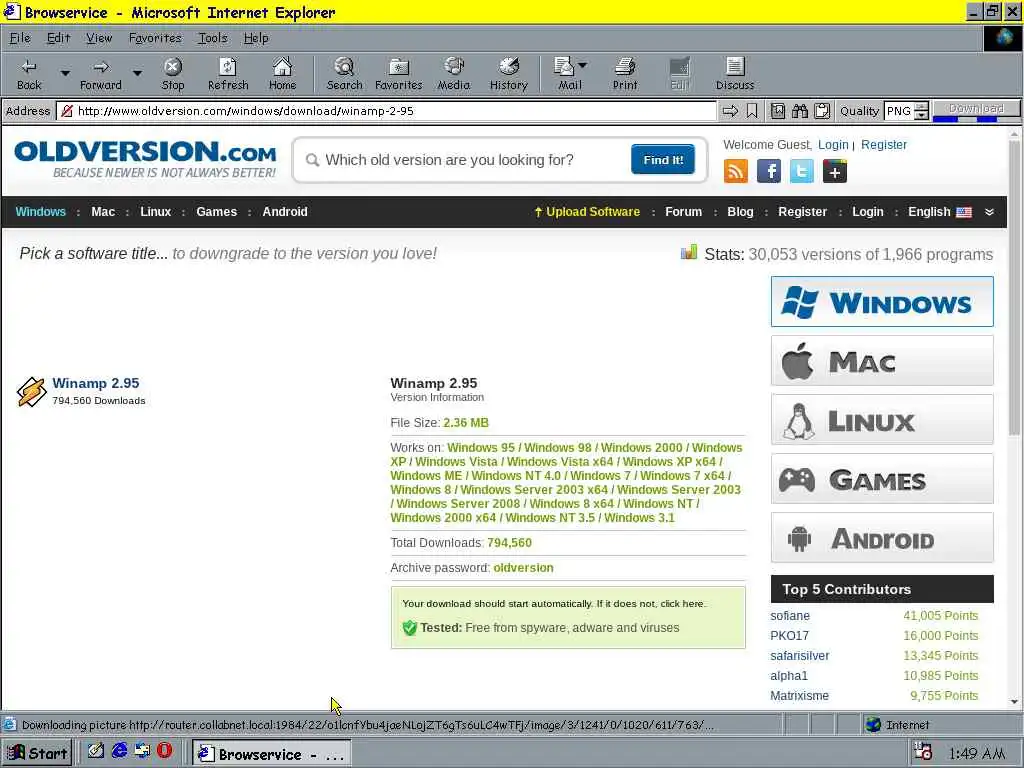The width and height of the screenshot is (1024, 768).
Task: Click the page vertical scrollbar thumb
Action: [1014, 287]
